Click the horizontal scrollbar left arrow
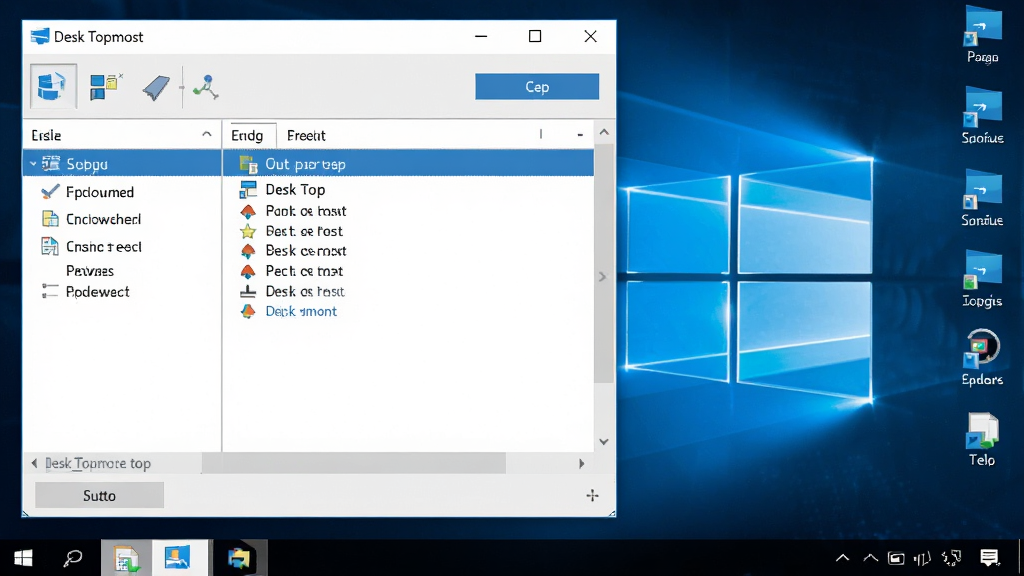Screen dimensions: 1024x576 pyautogui.click(x=34, y=464)
